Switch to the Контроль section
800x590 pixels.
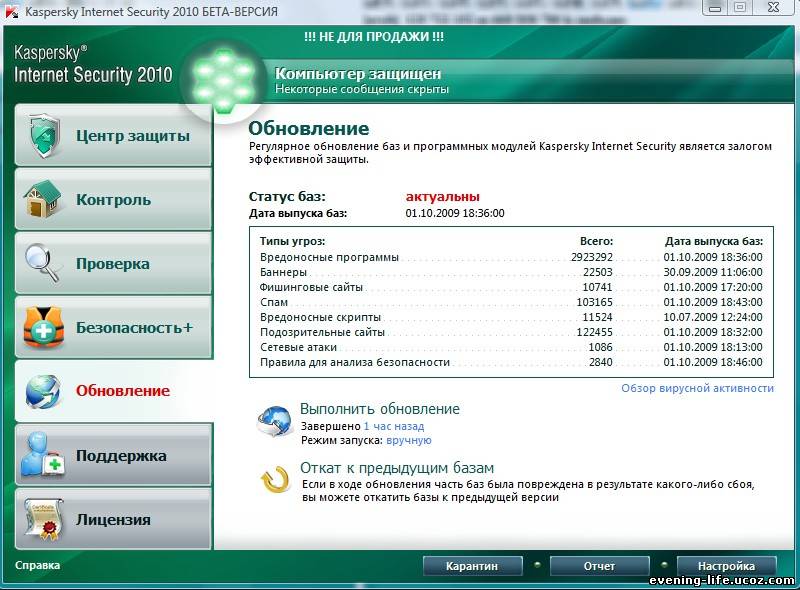click(x=113, y=199)
